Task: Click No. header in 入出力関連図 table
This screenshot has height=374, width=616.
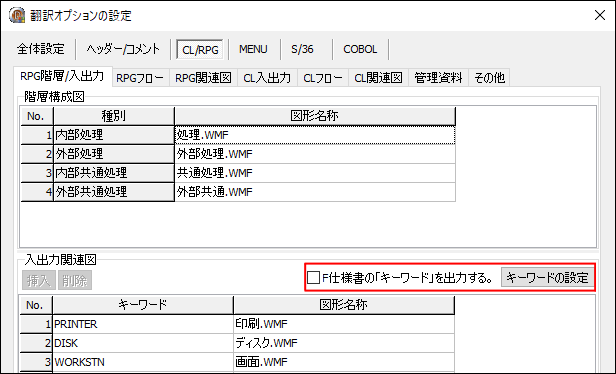Action: pos(36,305)
